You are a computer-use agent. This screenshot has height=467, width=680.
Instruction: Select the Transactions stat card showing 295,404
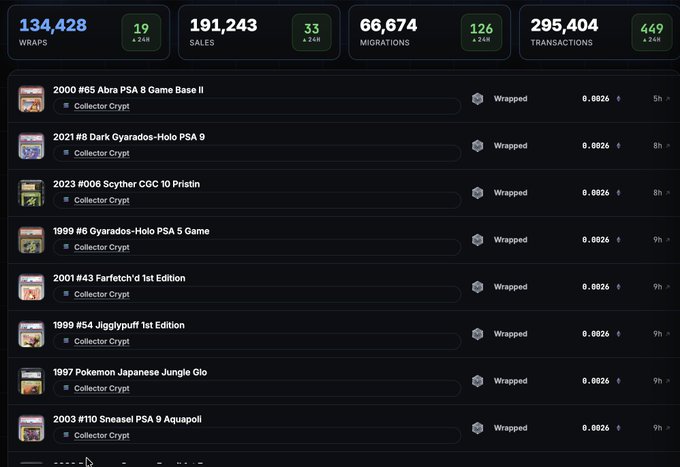pos(599,32)
